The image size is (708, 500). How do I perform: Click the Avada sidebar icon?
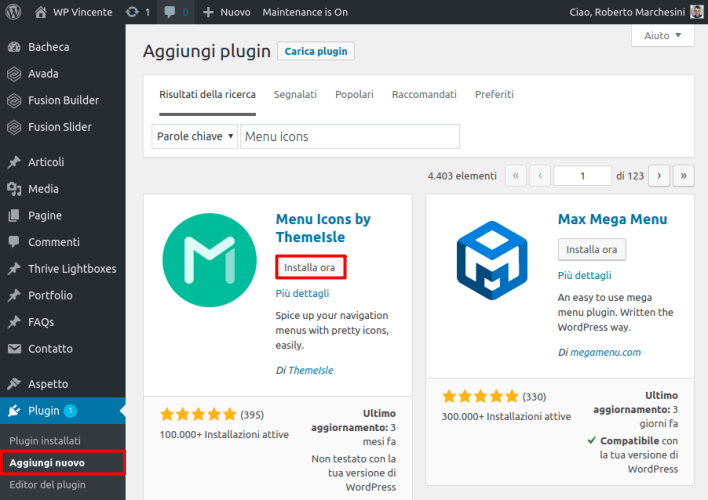pos(14,74)
